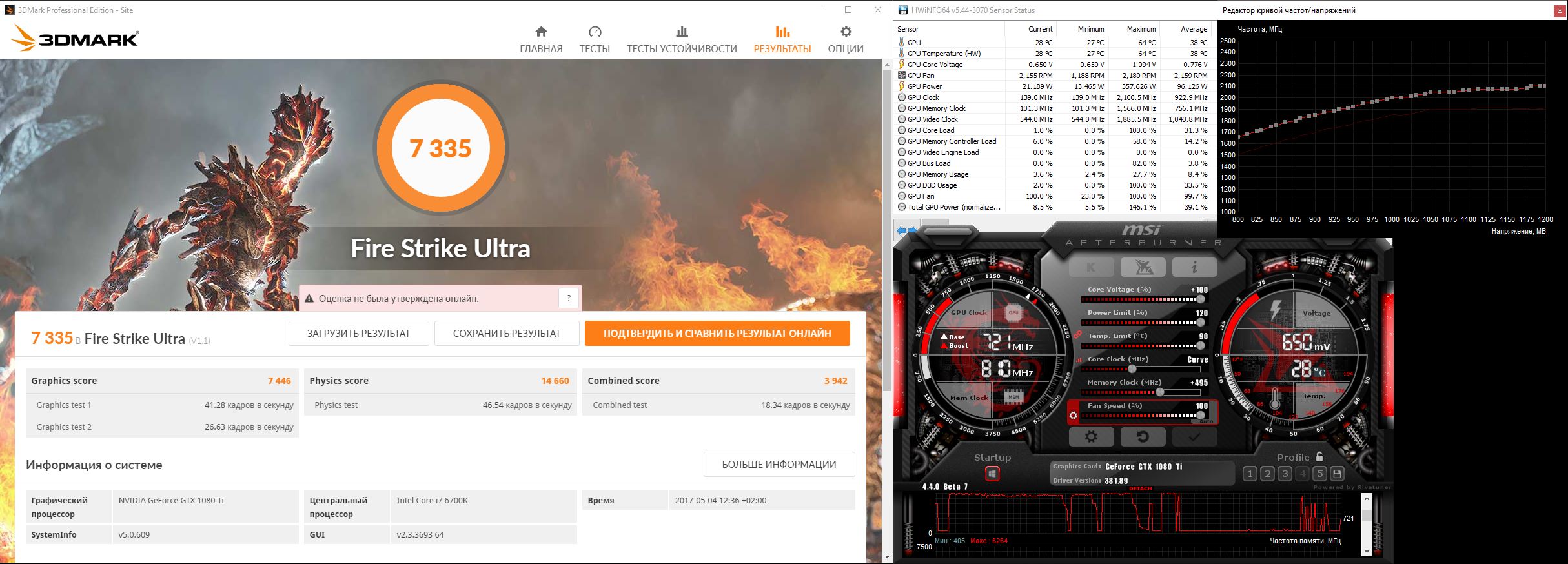Reset Afterburner settings to defaults
Screen dimensions: 1568x564
pos(1143,437)
